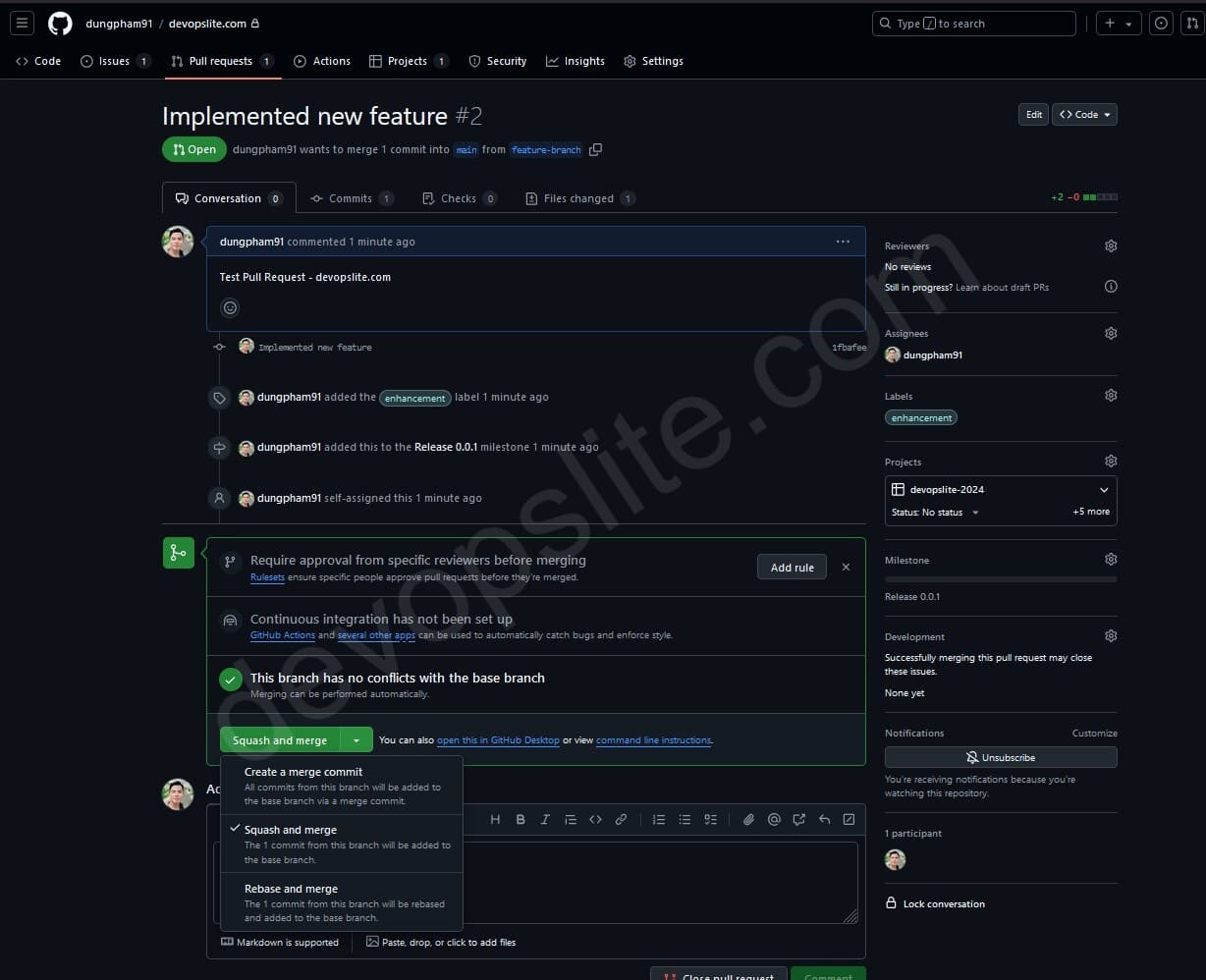Open Release 0.0.1 milestone link in timeline
The height and width of the screenshot is (980, 1206).
click(446, 447)
